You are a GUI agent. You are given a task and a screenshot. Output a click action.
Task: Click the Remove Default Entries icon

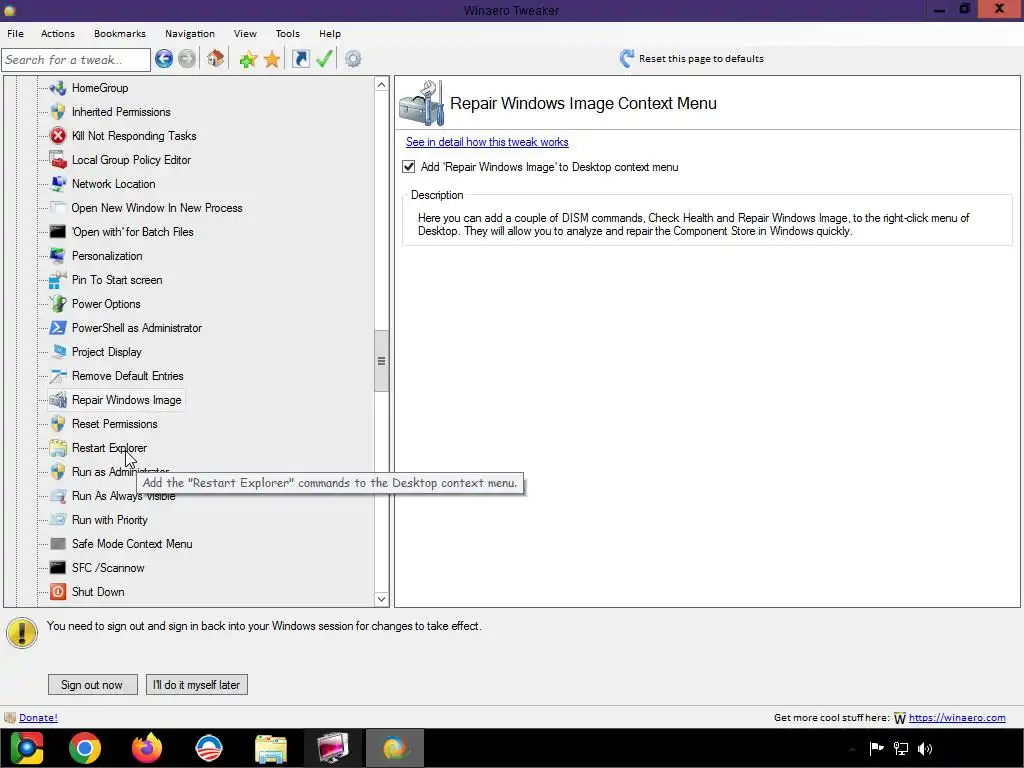click(58, 376)
